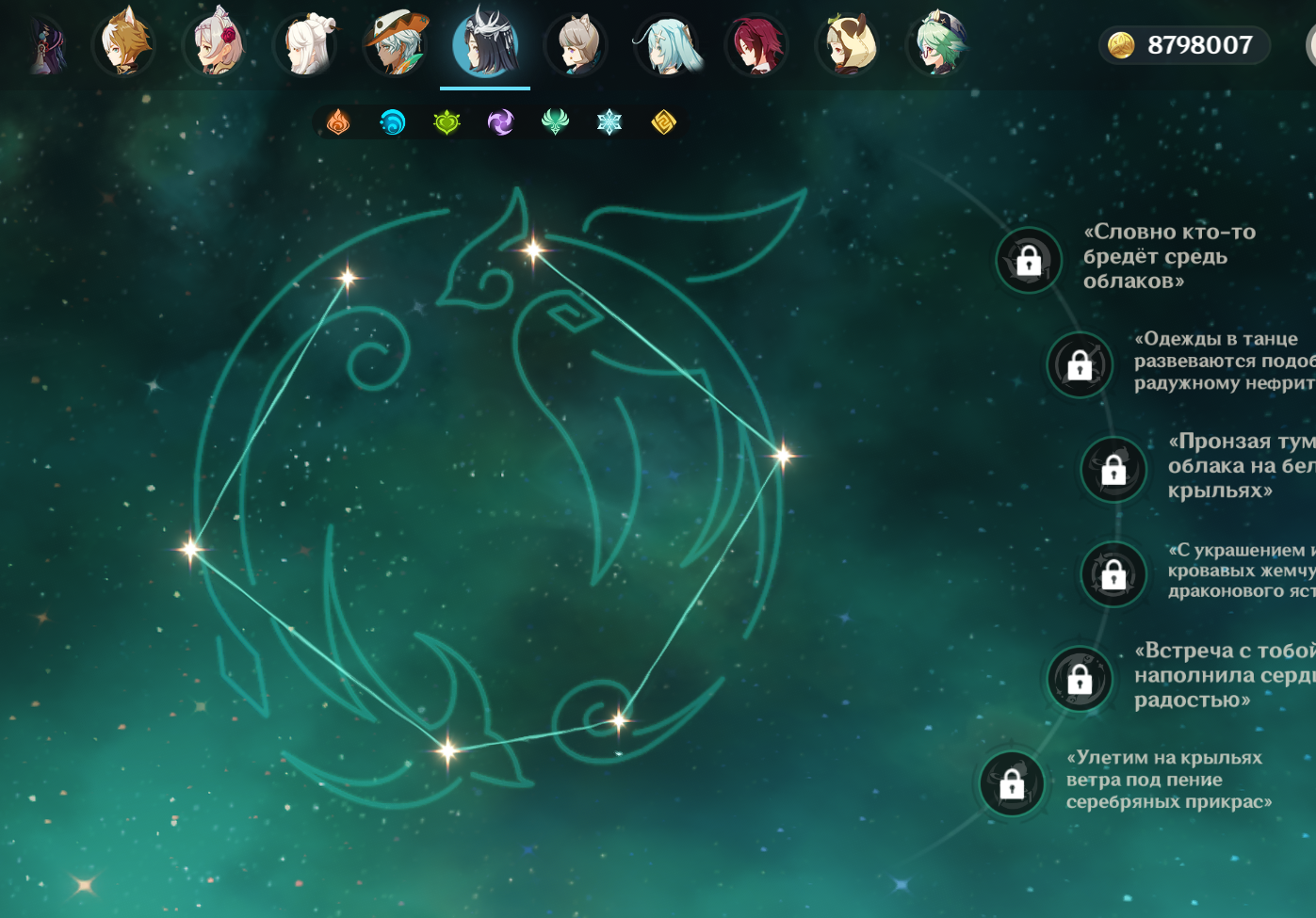Viewport: 1316px width, 918px height.
Task: Click the gold Mora coin icon
Action: coord(1121,45)
